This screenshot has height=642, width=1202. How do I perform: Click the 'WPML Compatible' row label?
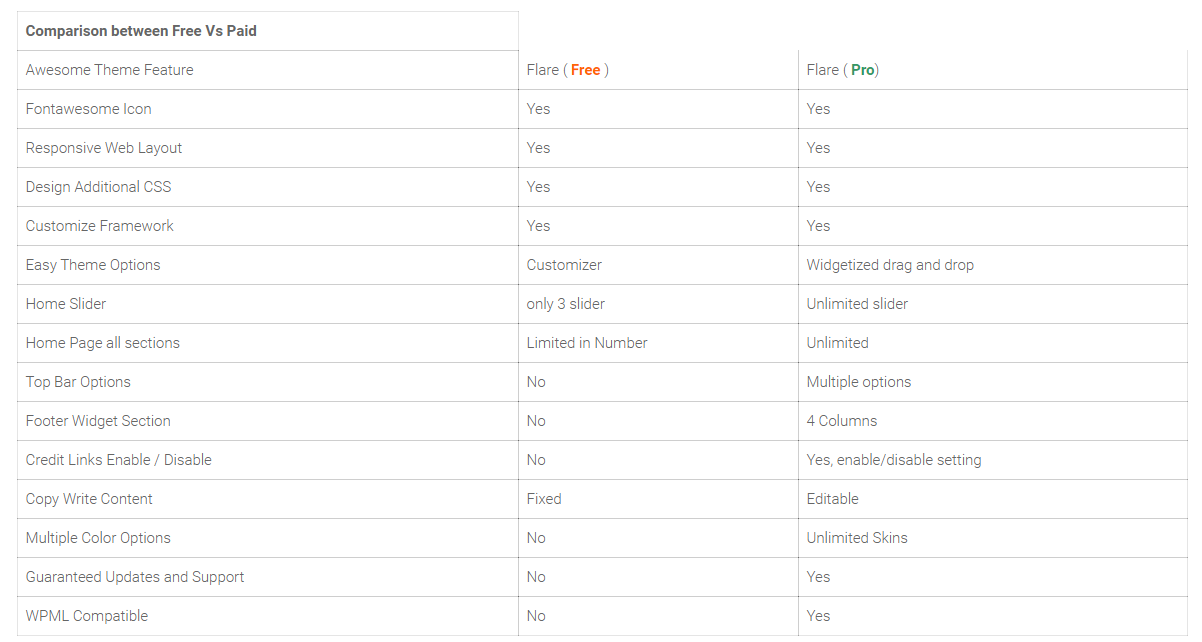click(x=87, y=616)
